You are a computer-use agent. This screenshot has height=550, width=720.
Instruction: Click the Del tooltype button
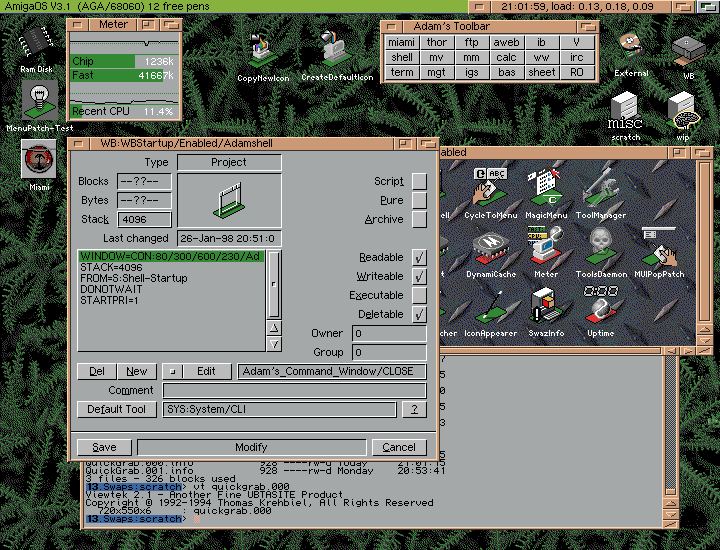97,371
